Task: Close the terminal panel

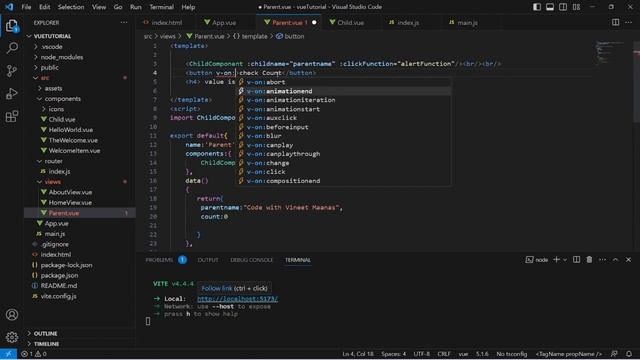Action: click(629, 260)
